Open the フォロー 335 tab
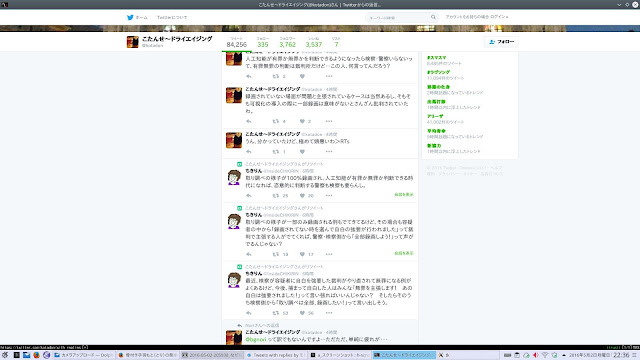The image size is (640, 360). point(262,42)
